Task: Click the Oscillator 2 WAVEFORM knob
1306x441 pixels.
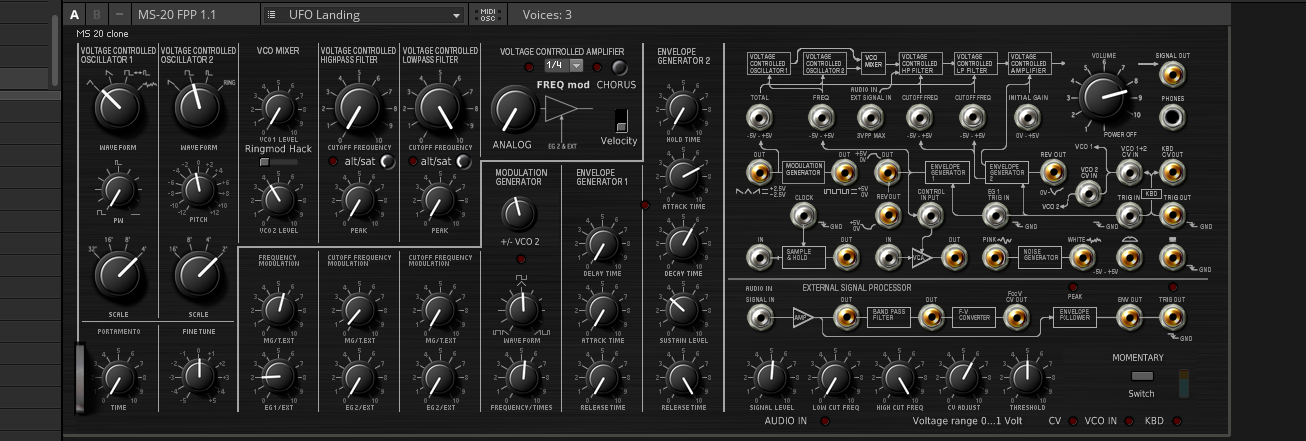Action: pos(197,107)
